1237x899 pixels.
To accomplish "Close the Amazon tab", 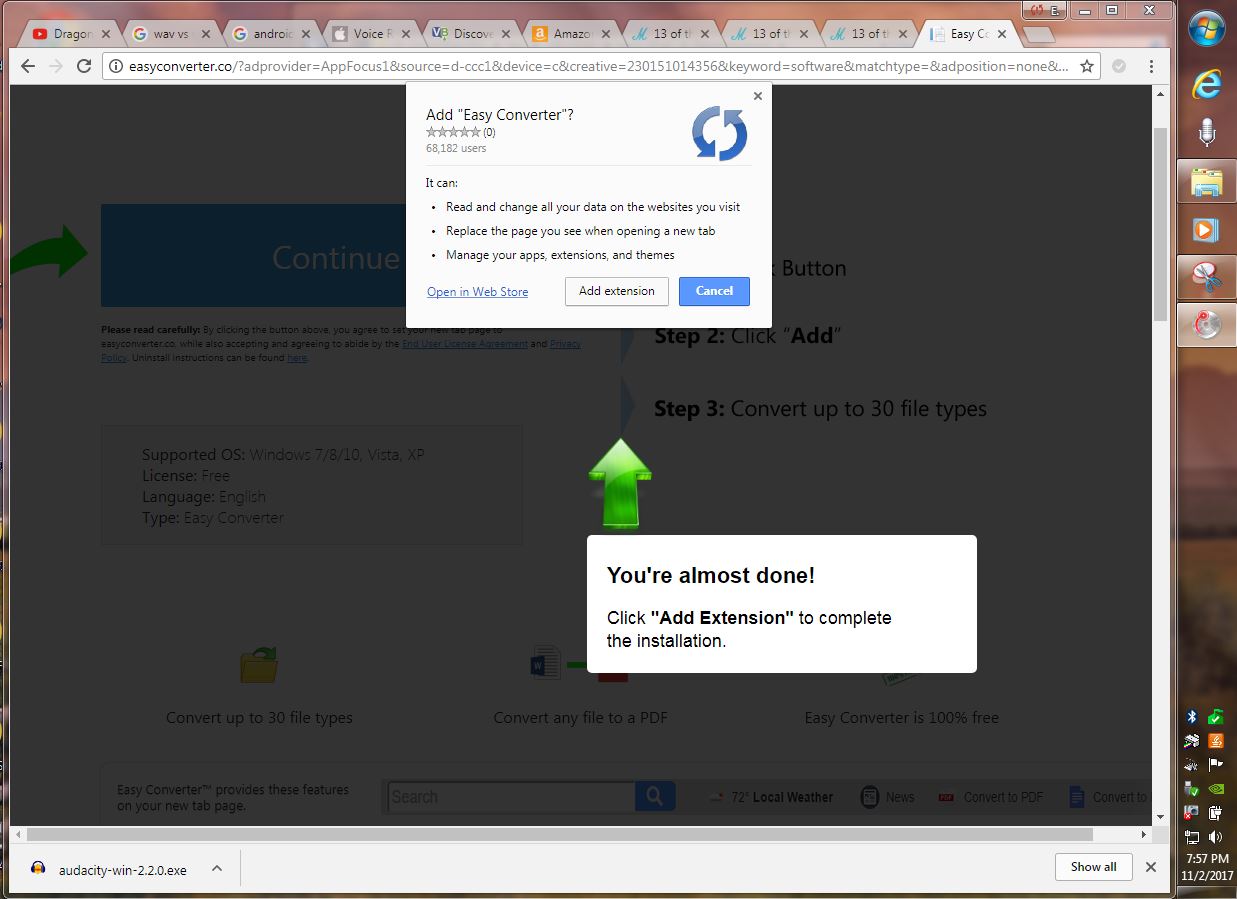I will pos(606,34).
